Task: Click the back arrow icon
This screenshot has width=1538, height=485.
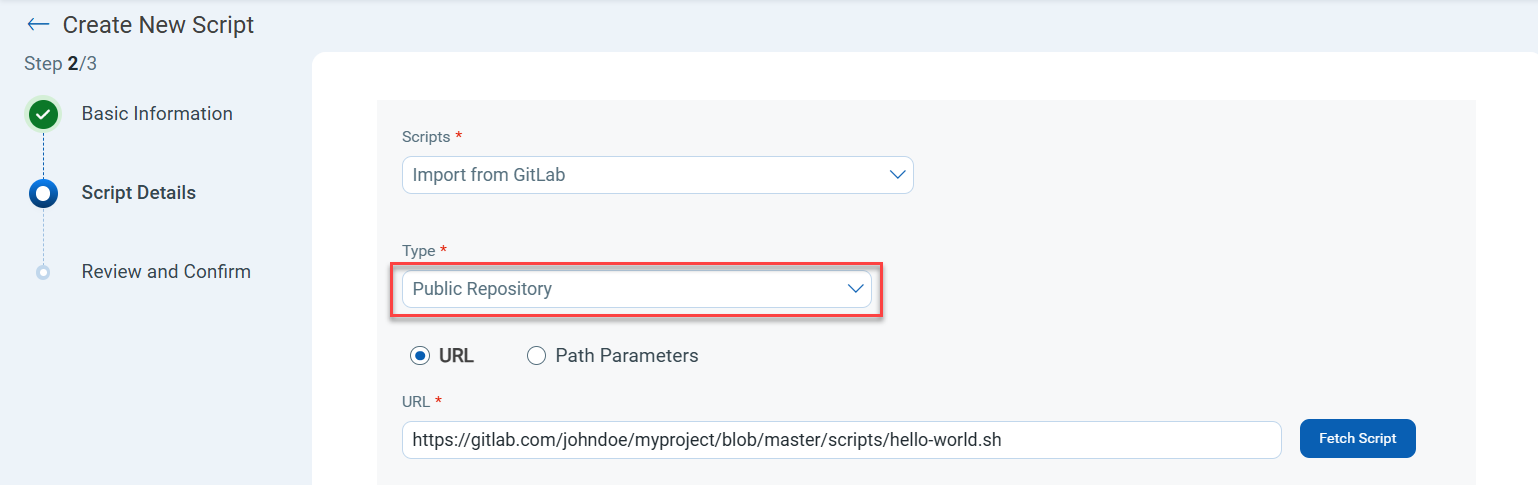Action: pos(38,24)
